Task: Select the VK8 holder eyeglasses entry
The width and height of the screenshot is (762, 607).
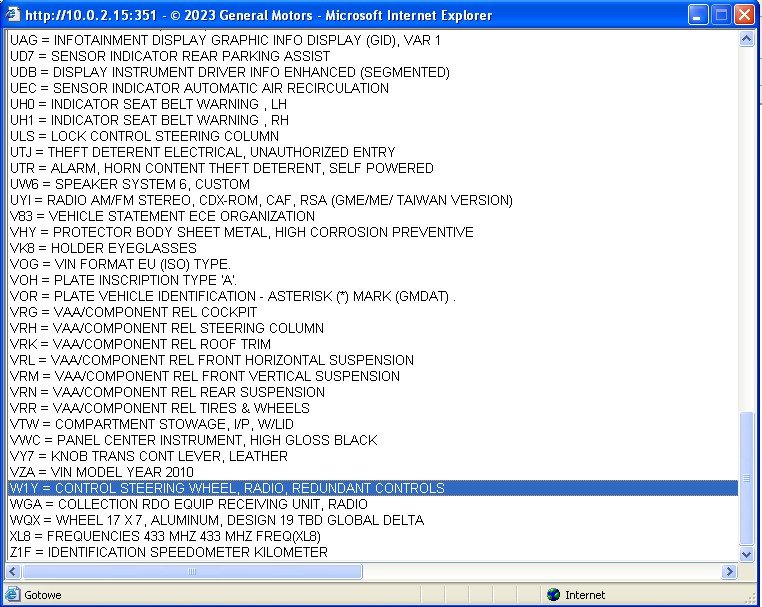Action: click(103, 248)
